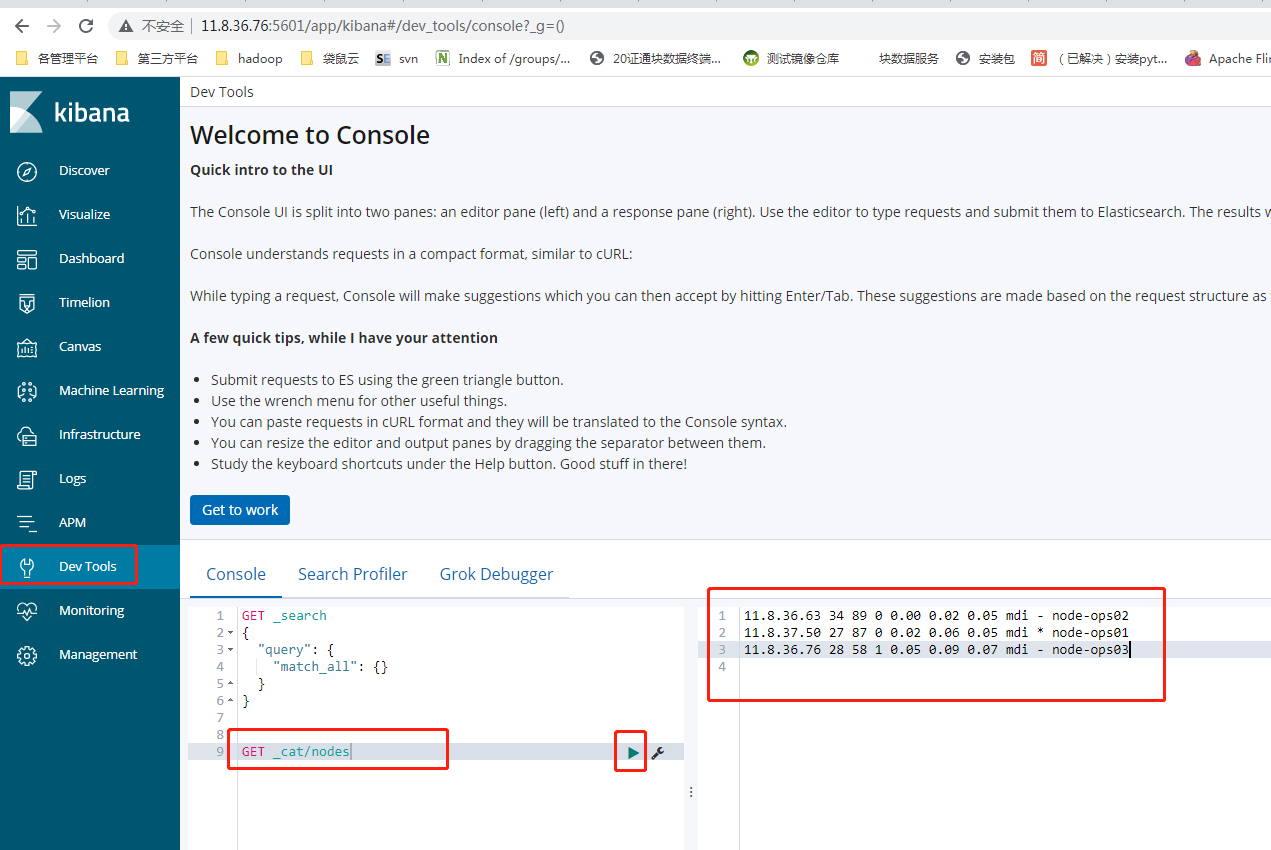Collapse code fold arrow on line 2
Image resolution: width=1271 pixels, height=850 pixels.
tap(231, 633)
